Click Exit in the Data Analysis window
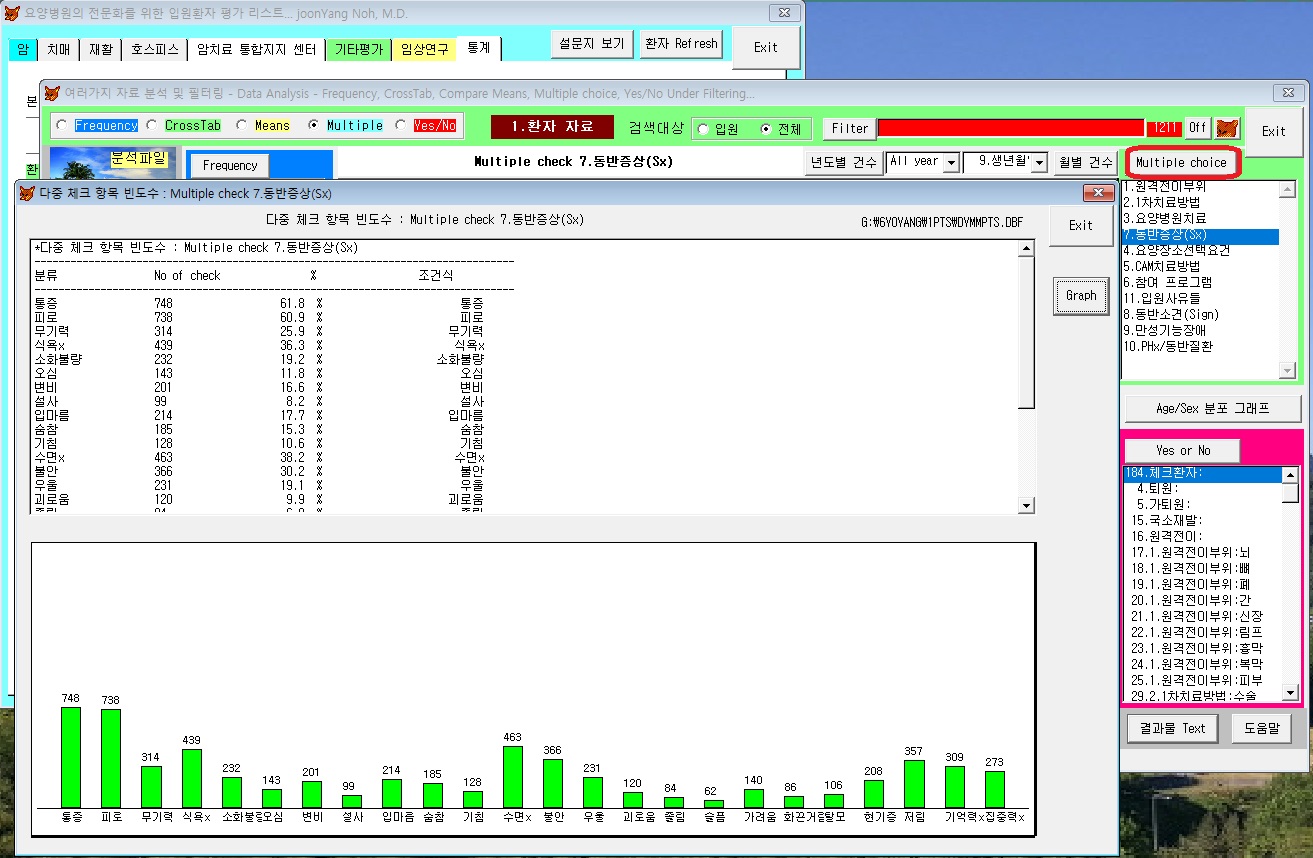This screenshot has height=858, width=1313. pos(1274,131)
